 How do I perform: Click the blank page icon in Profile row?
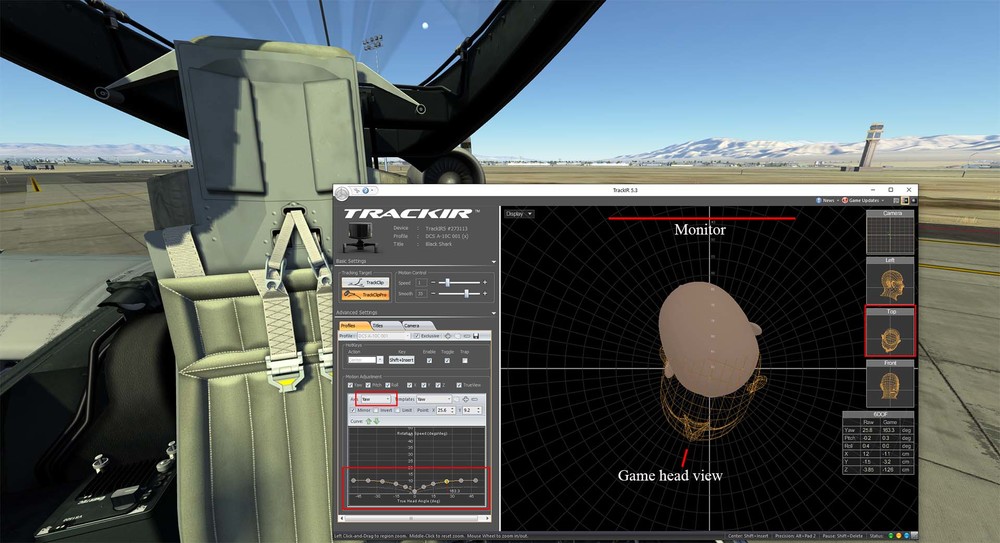[x=458, y=336]
